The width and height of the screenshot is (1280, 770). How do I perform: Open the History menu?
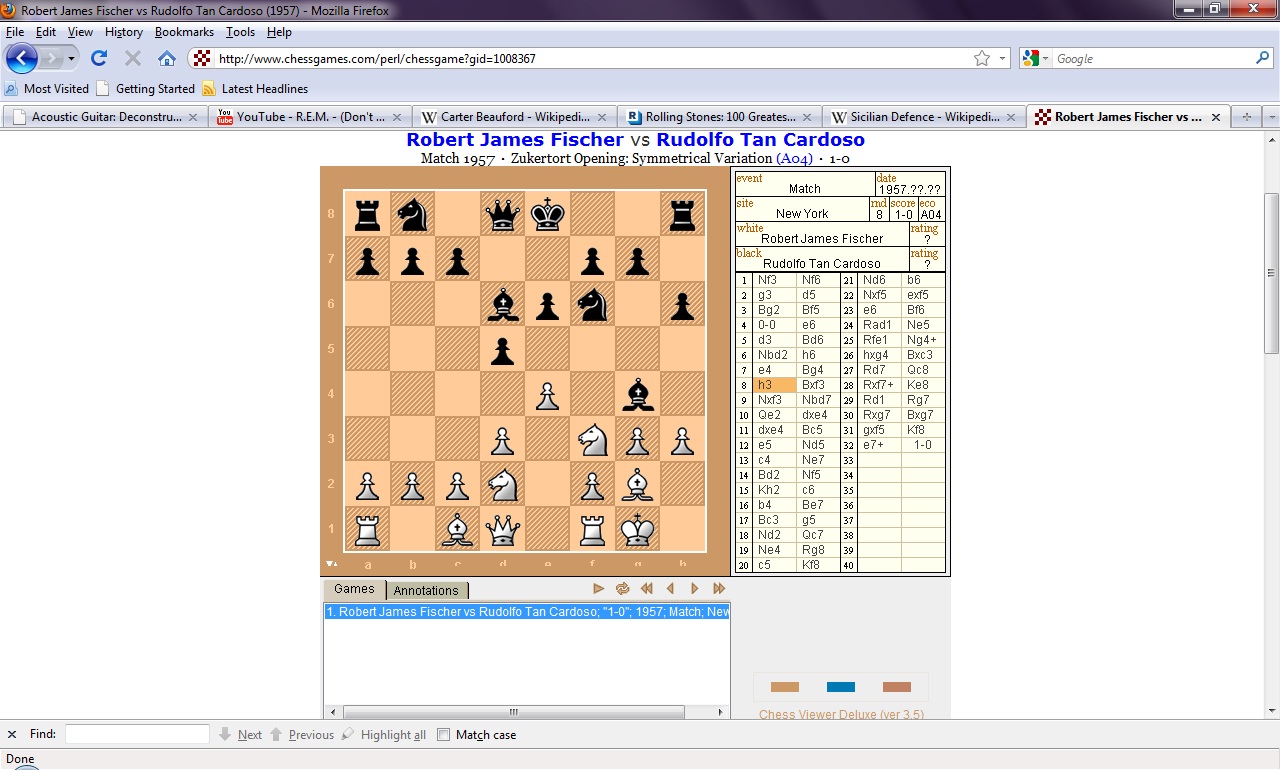pyautogui.click(x=124, y=32)
